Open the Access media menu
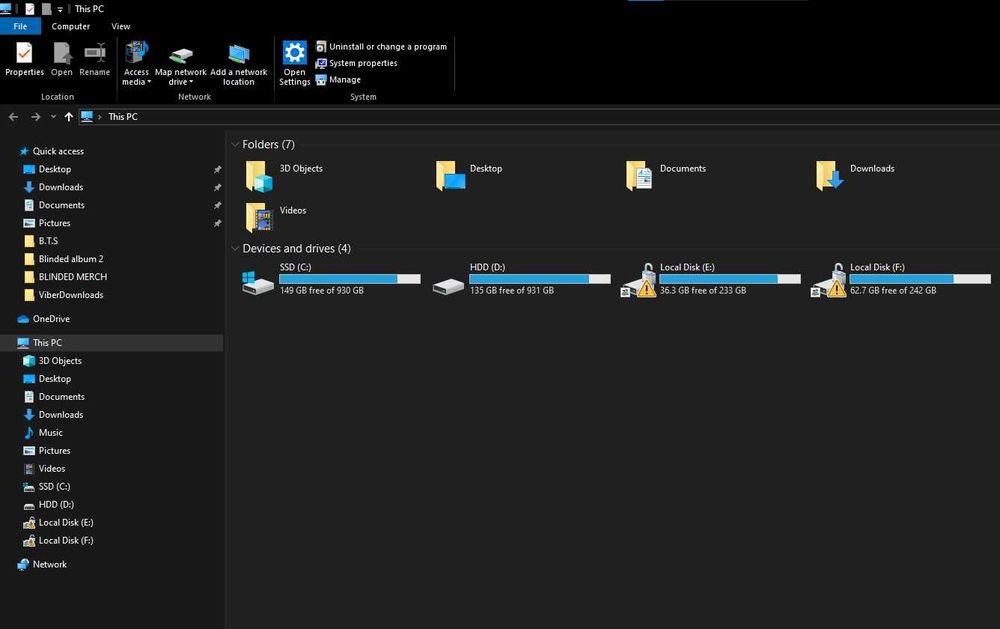This screenshot has width=1000, height=629. (136, 64)
